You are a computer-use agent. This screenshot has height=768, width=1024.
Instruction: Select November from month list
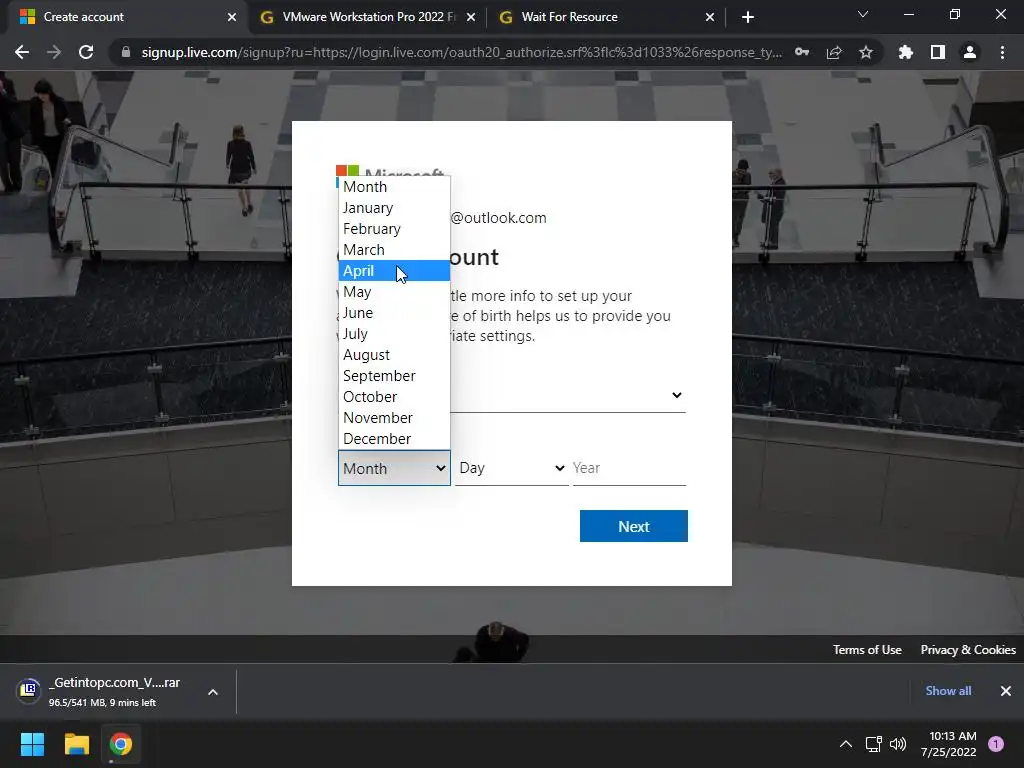pyautogui.click(x=394, y=417)
